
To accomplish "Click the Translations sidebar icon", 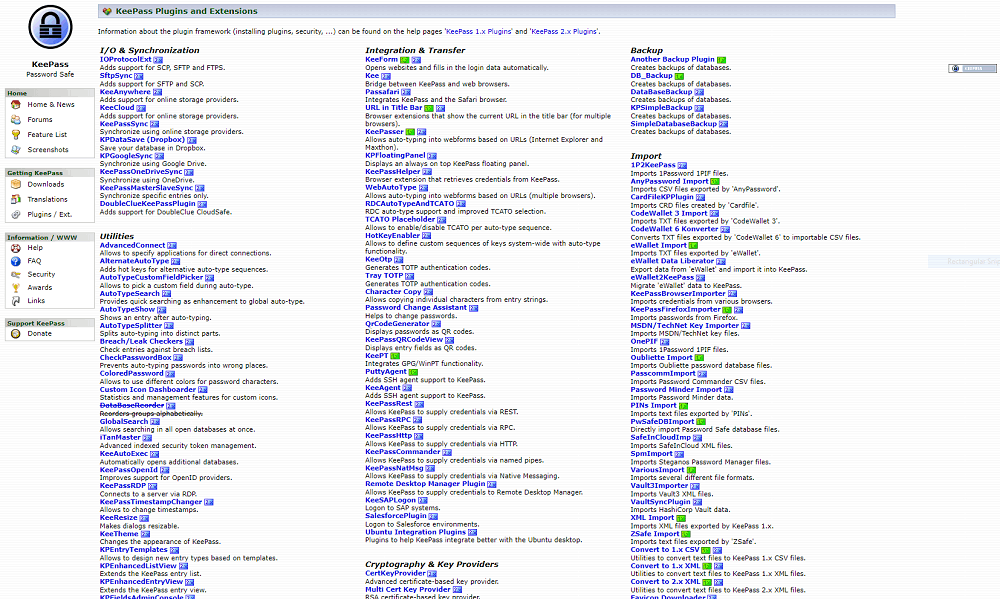I will 16,199.
